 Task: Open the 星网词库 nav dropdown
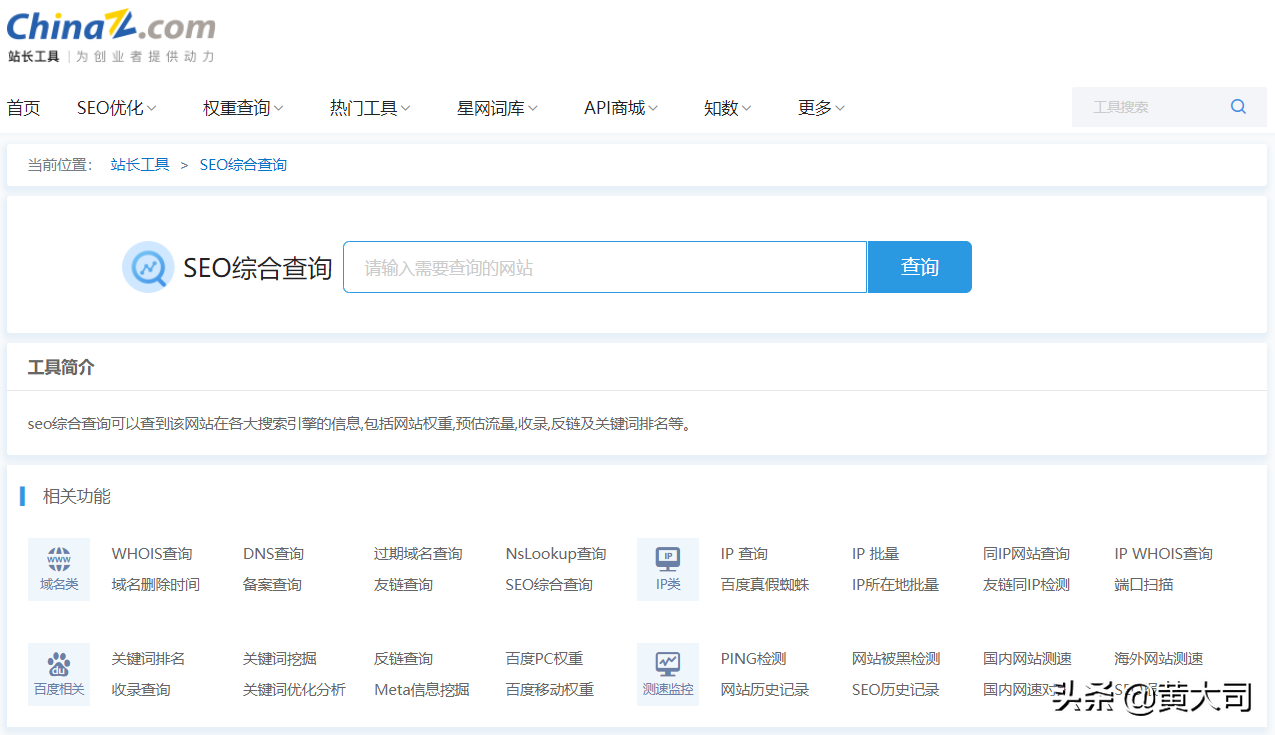tap(497, 108)
